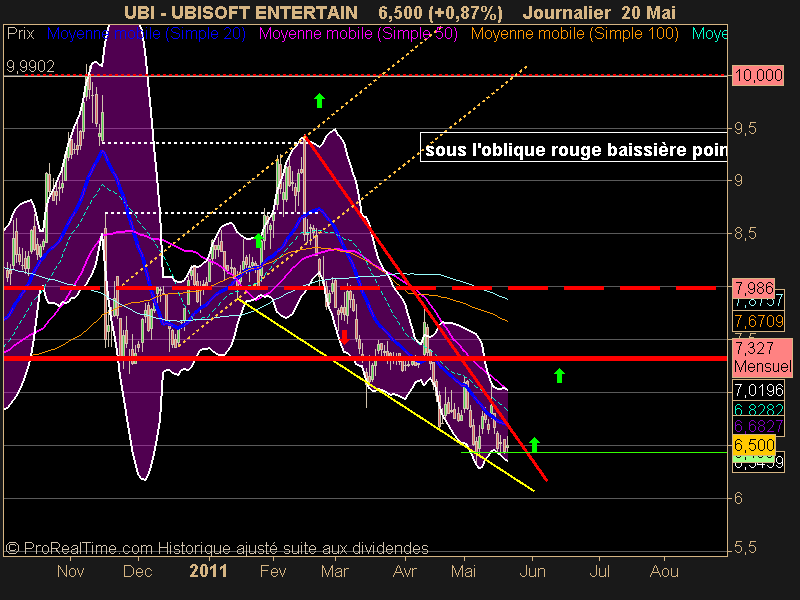
Task: Click the 'Fev' label on the time axis
Action: (273, 571)
